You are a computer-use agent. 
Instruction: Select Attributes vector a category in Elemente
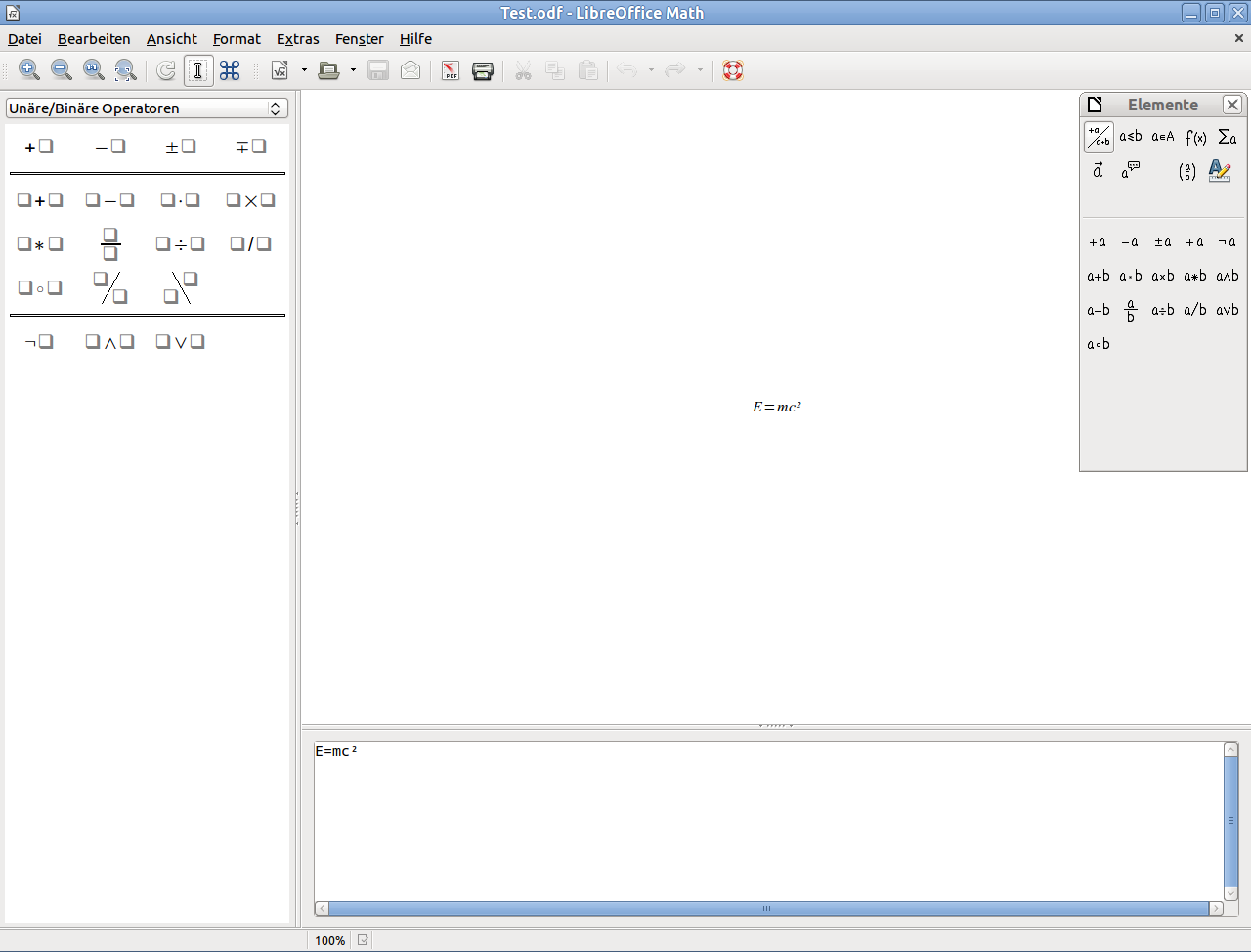(1099, 171)
